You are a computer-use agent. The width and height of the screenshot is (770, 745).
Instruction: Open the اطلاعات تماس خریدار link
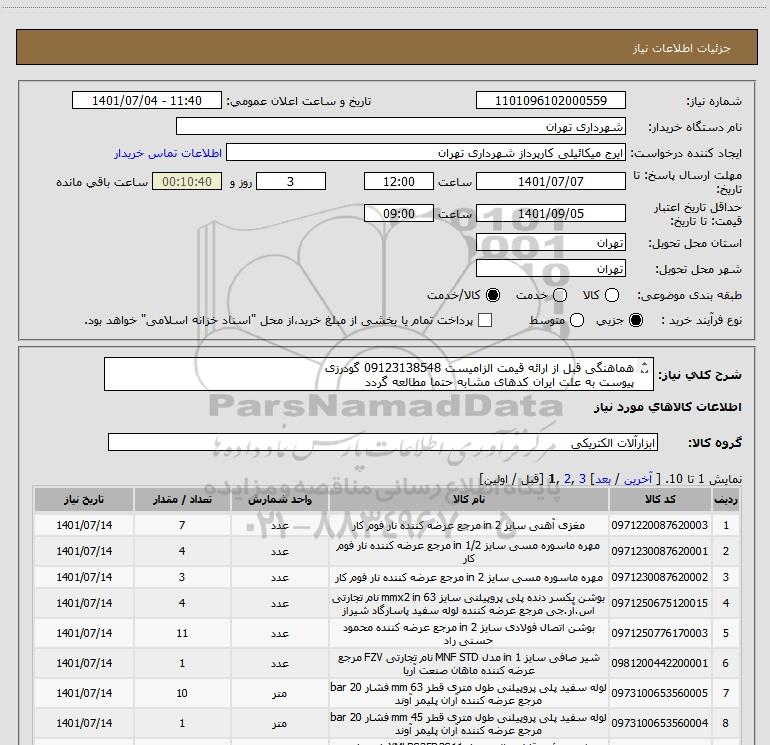point(168,153)
